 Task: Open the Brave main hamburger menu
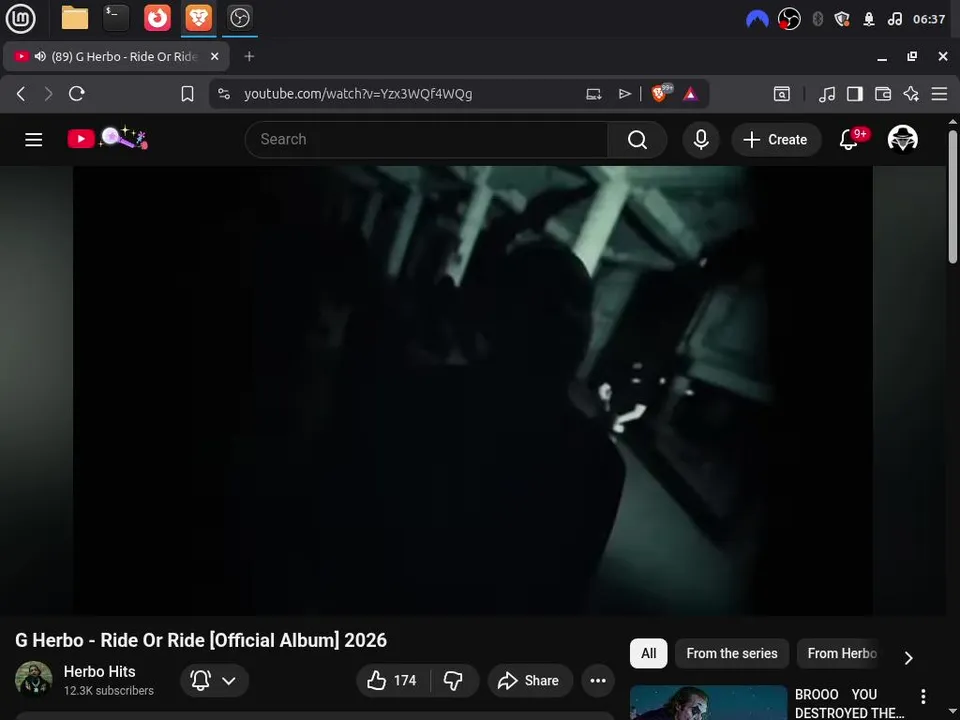tap(939, 94)
